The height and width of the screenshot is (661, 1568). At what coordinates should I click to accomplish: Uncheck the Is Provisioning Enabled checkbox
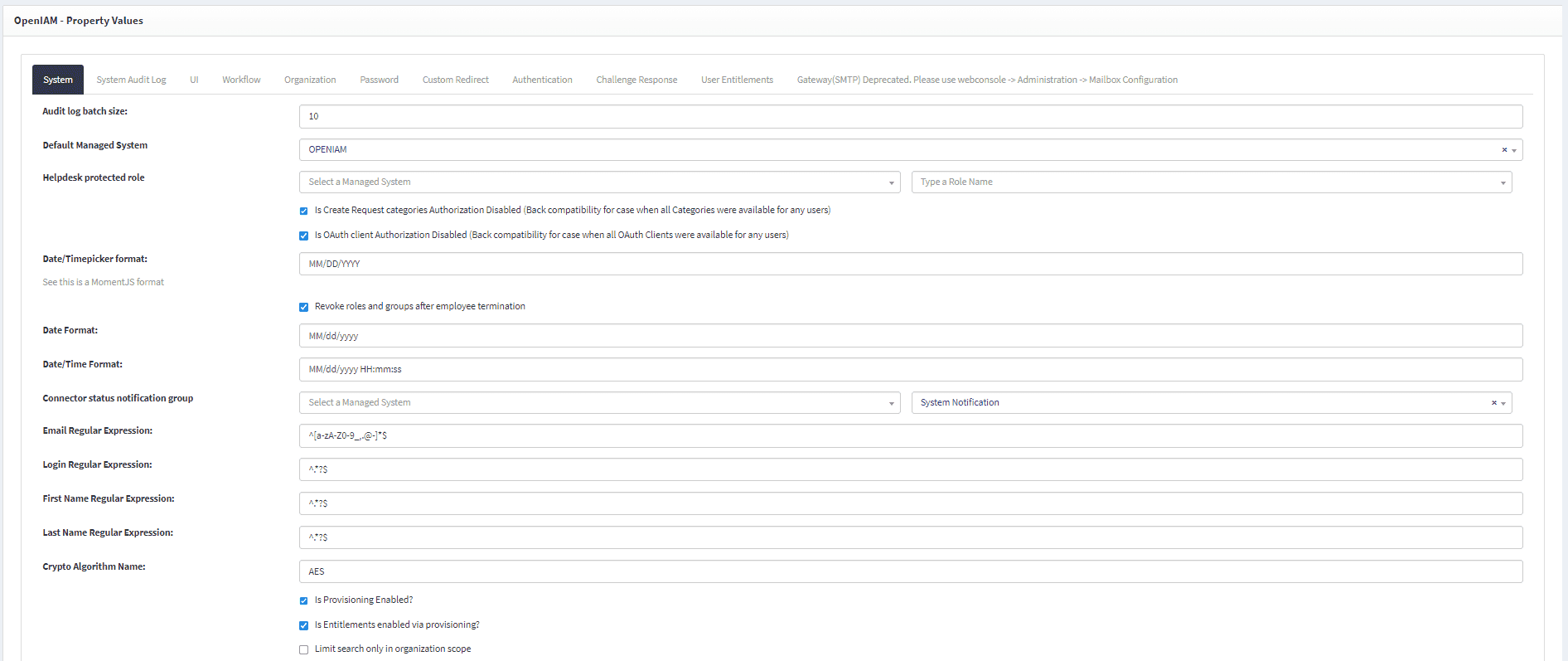coord(303,600)
